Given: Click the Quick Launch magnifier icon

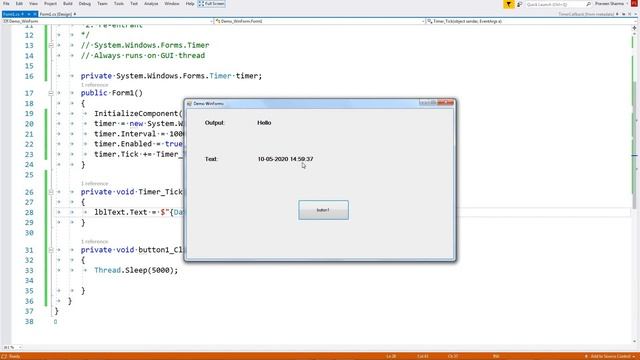Looking at the screenshot, I should 589,4.
